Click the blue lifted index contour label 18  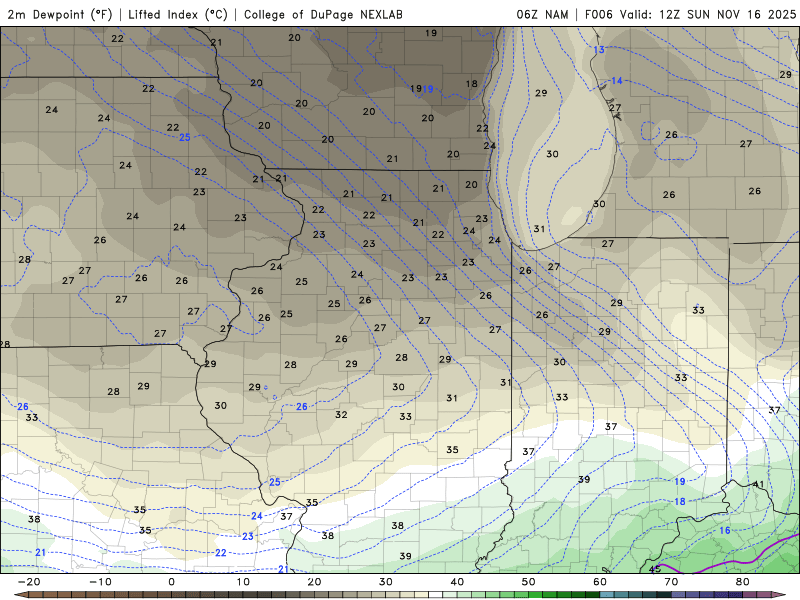tap(680, 502)
